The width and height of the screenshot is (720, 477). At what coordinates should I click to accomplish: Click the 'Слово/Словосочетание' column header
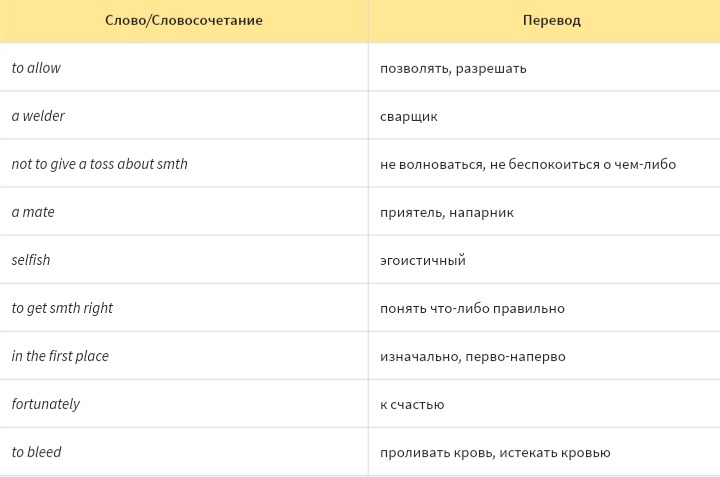(184, 20)
